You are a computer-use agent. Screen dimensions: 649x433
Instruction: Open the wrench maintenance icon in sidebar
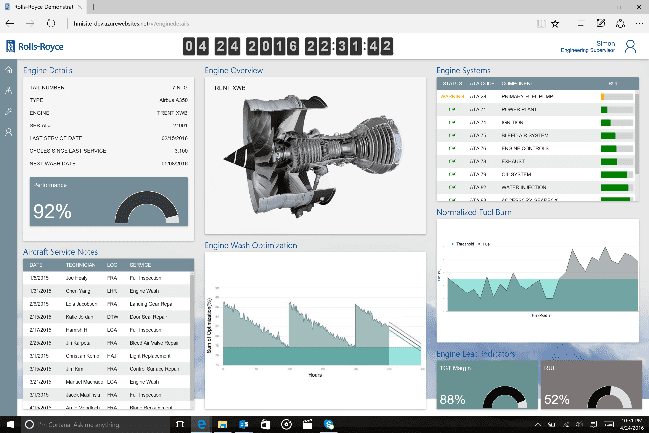pyautogui.click(x=9, y=111)
